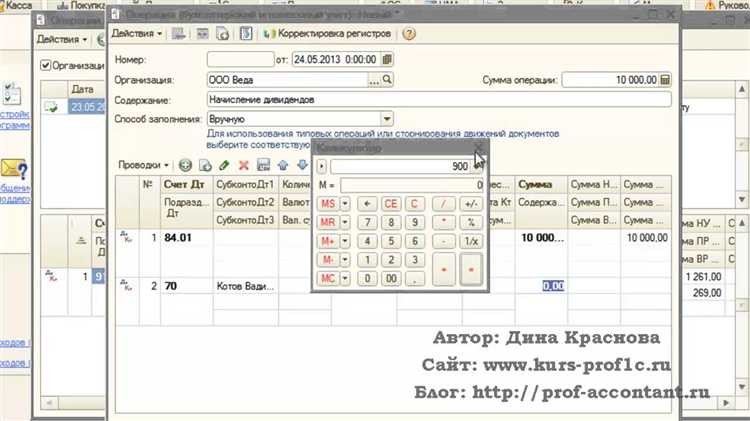
Task: Click the 269,00 value in the back window
Action: click(x=707, y=293)
